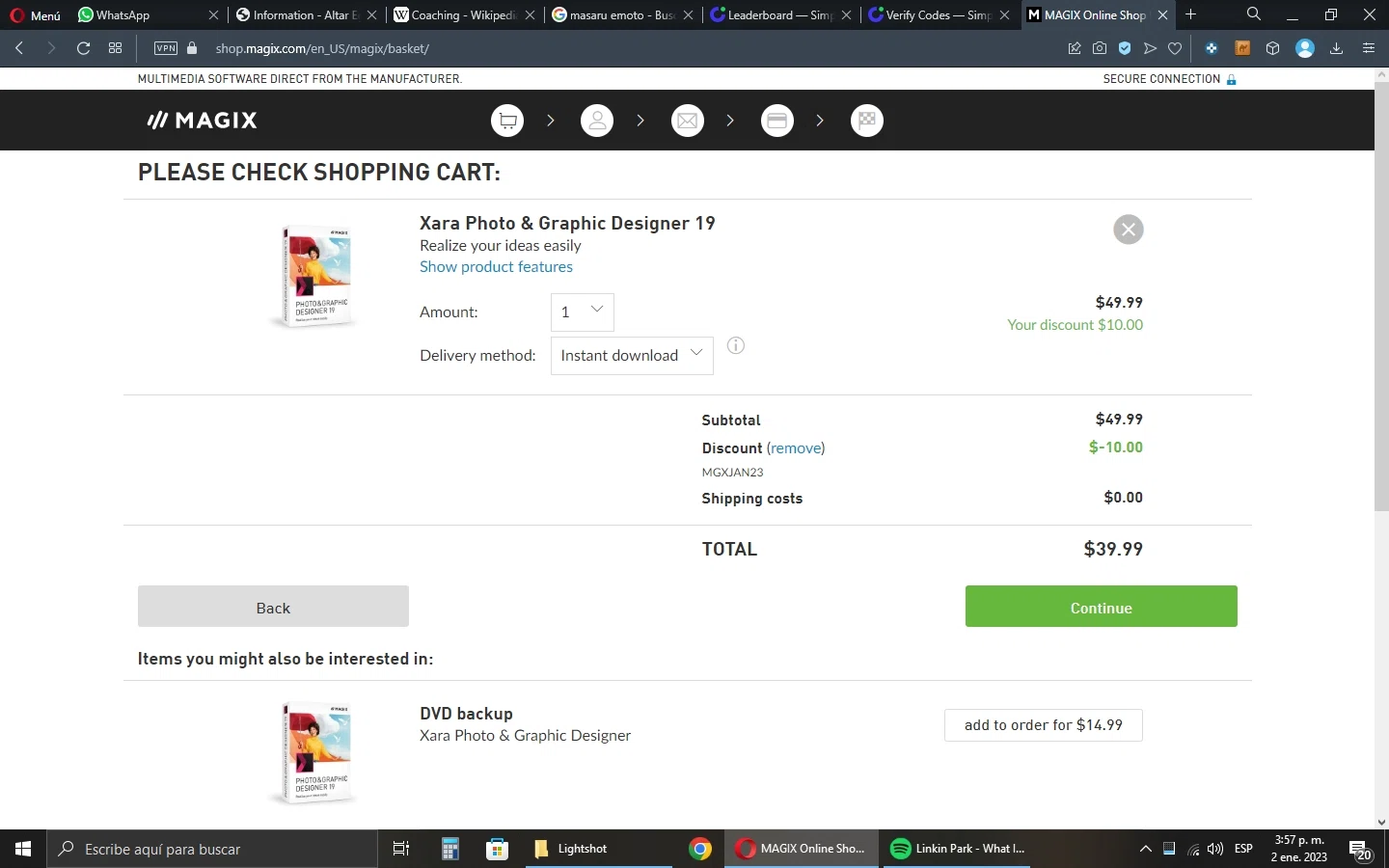Click the Windows taskbar search box
The image size is (1389, 868).
tap(212, 849)
